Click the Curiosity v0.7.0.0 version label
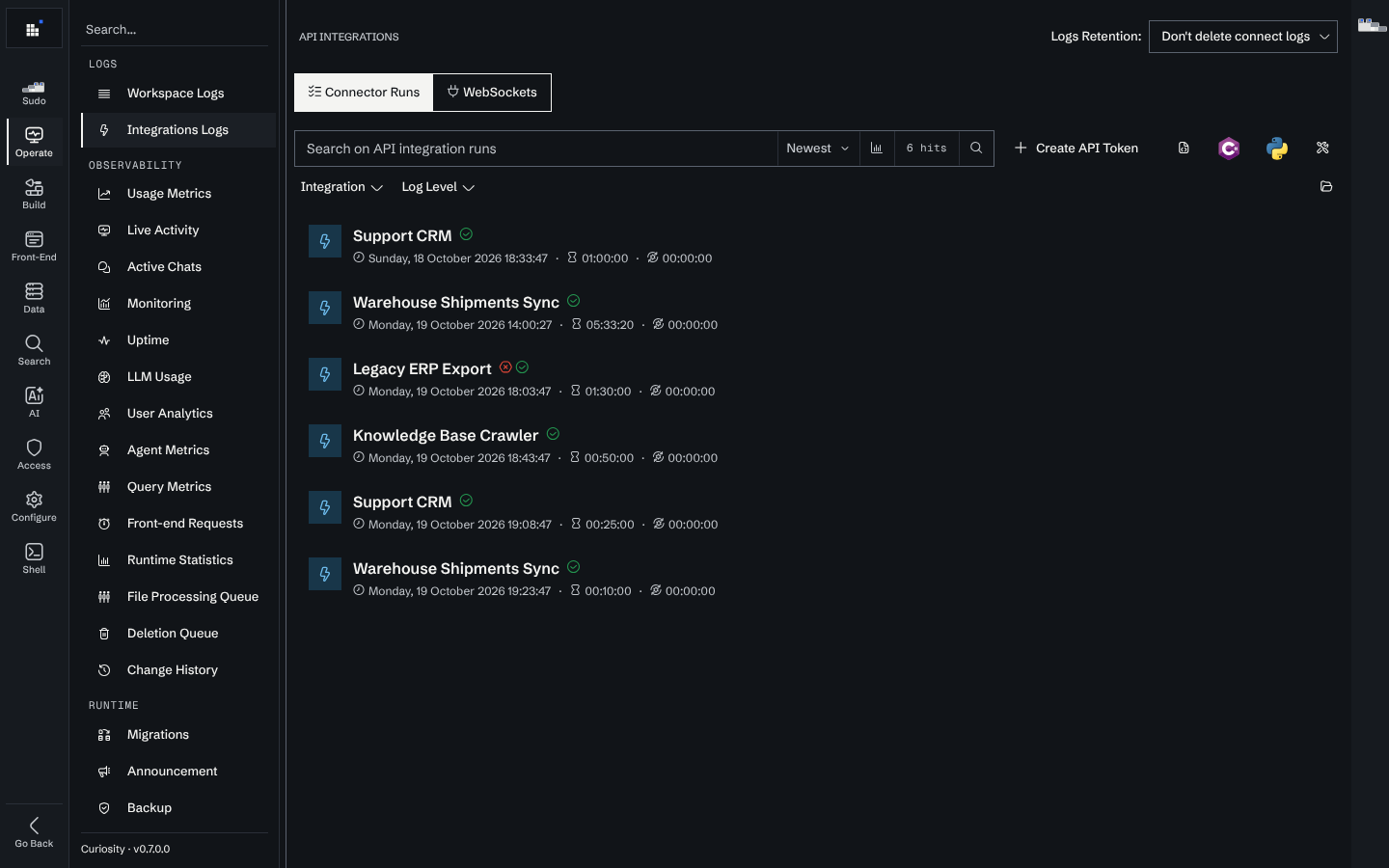The height and width of the screenshot is (868, 1389). pyautogui.click(x=125, y=850)
